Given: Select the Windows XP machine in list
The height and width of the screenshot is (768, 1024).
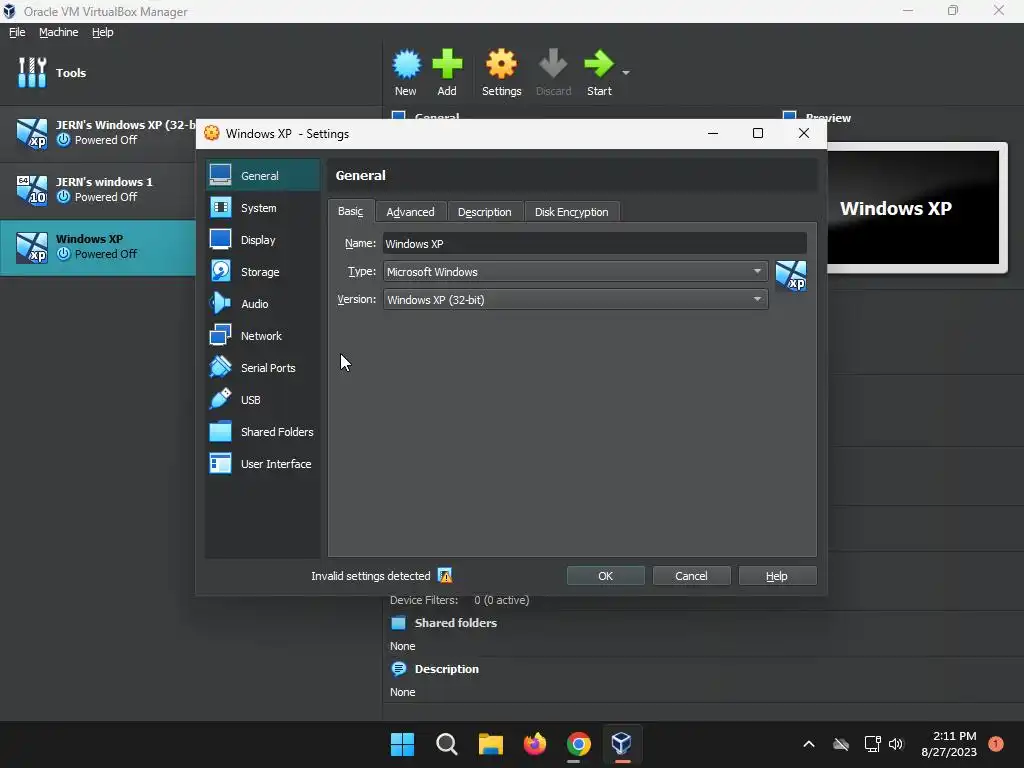Looking at the screenshot, I should click(98, 248).
